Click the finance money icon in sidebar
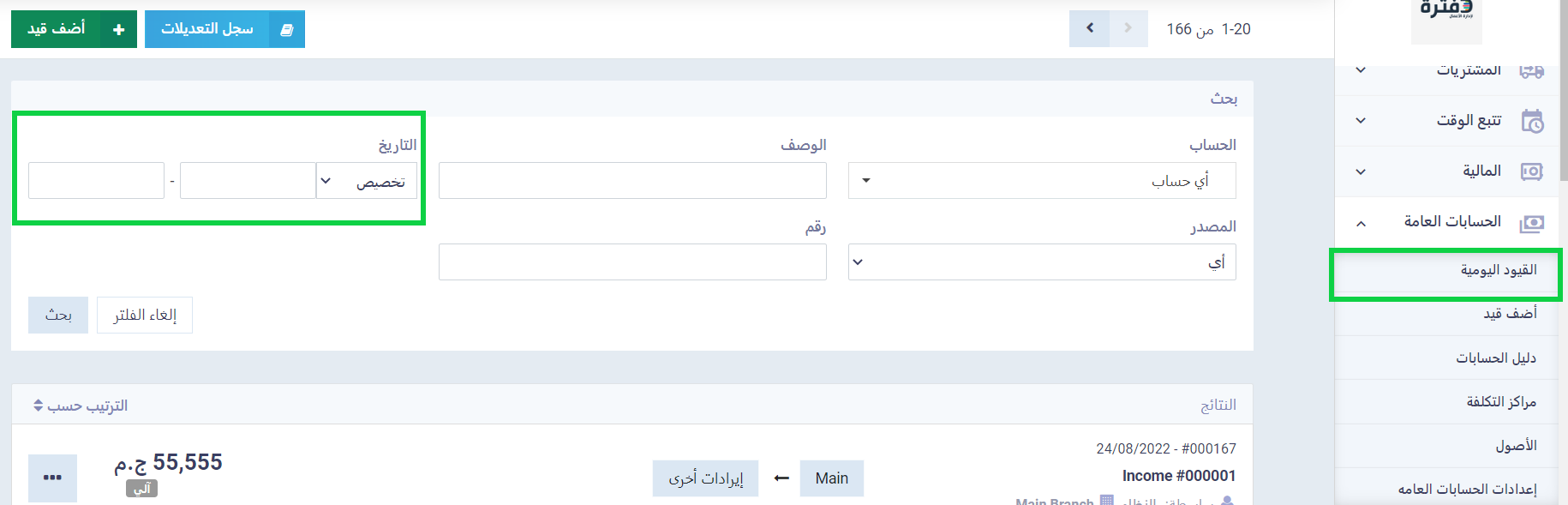This screenshot has width=1568, height=505. pyautogui.click(x=1532, y=171)
